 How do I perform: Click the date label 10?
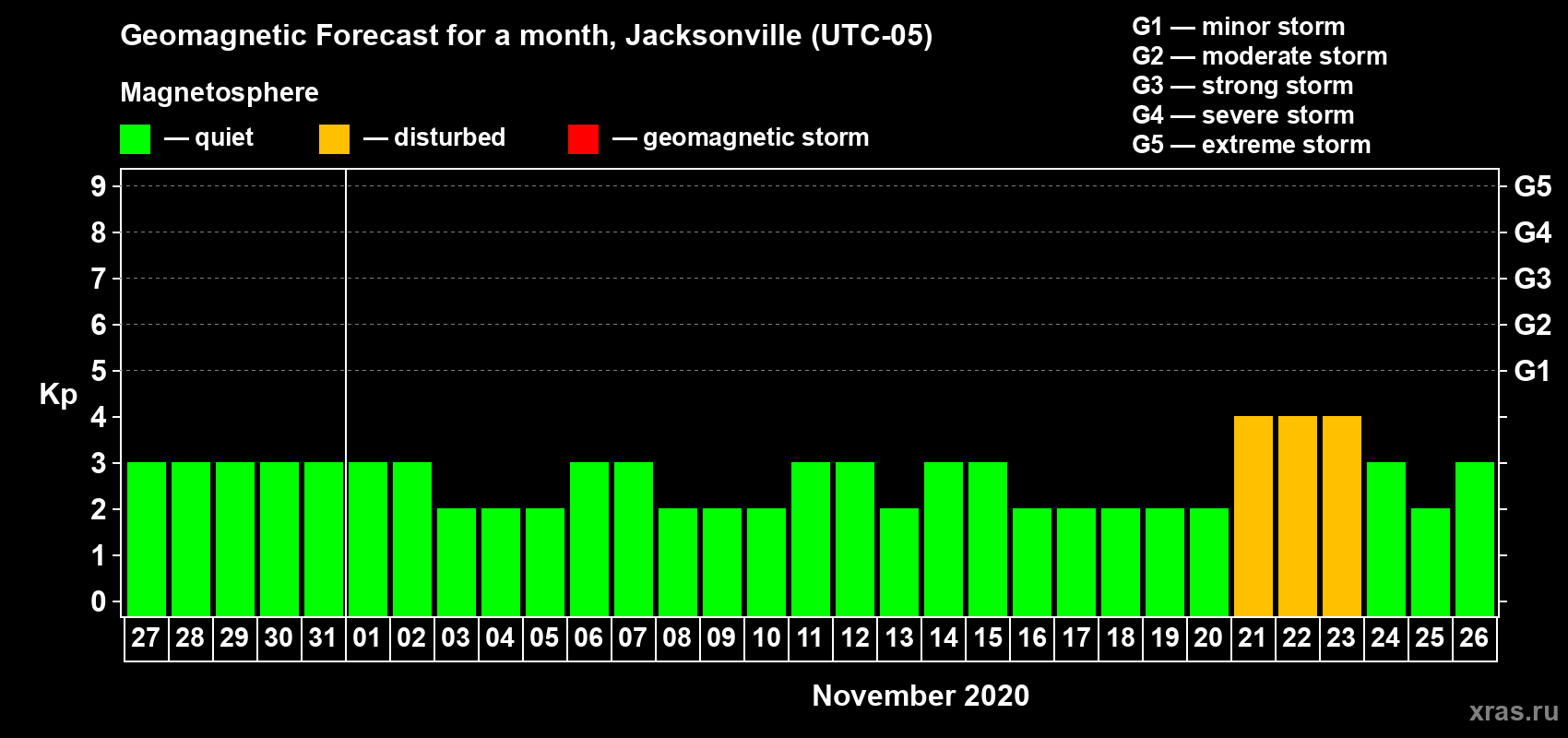(x=766, y=637)
